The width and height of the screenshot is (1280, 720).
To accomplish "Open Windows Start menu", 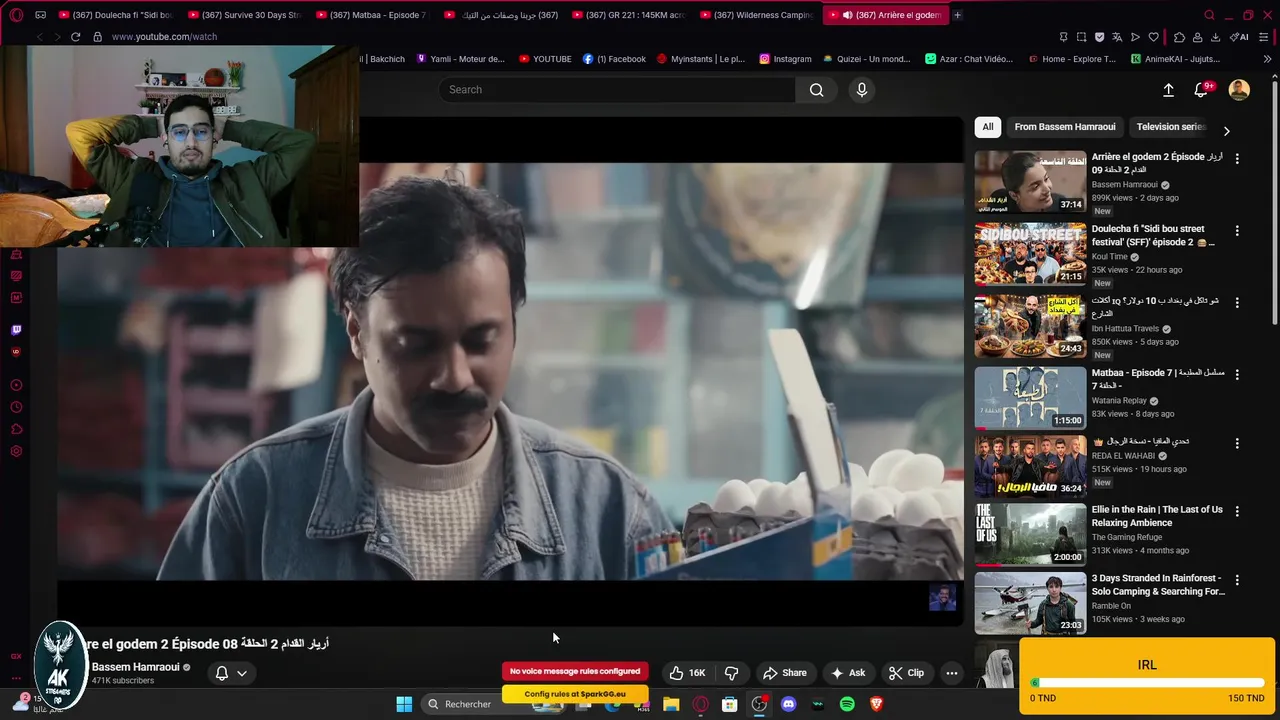I will 404,704.
